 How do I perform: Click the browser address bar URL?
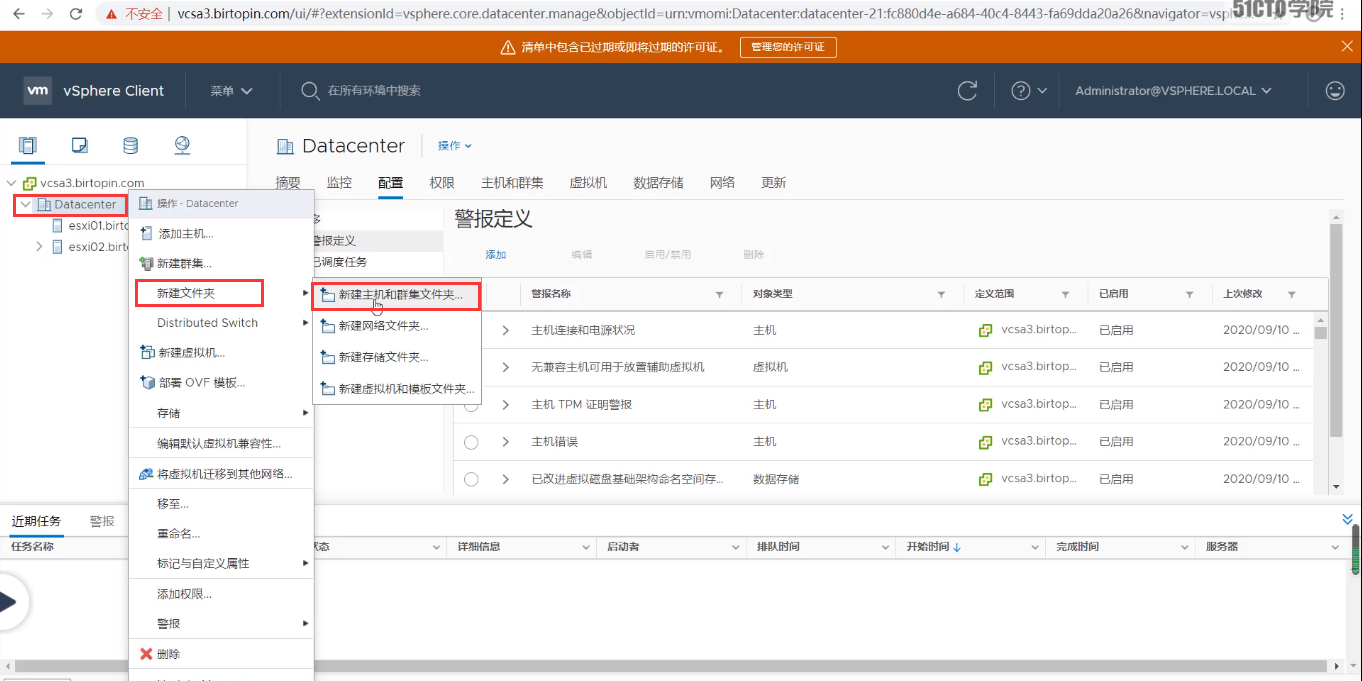[x=700, y=14]
